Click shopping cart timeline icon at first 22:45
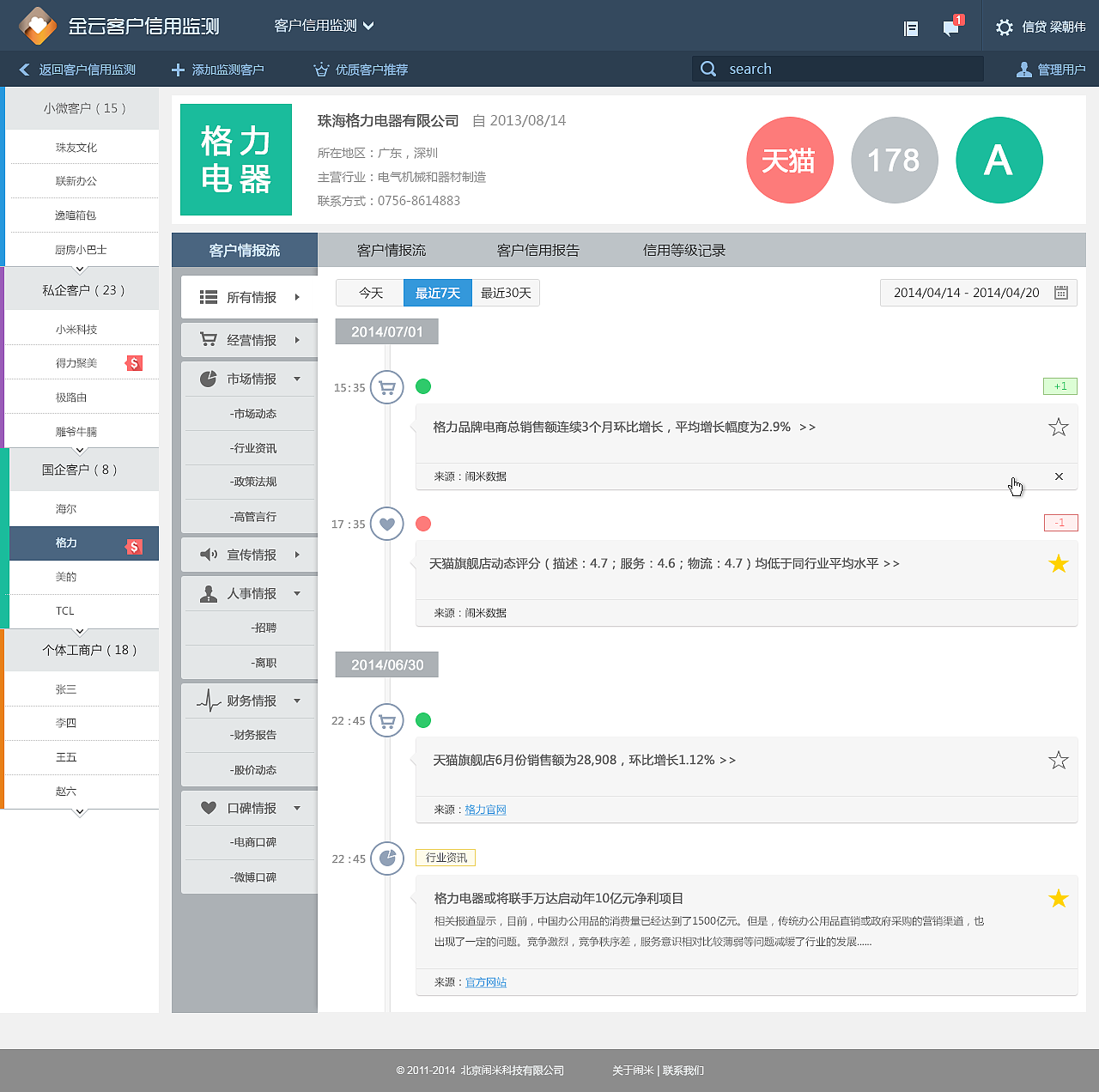This screenshot has width=1099, height=1092. tap(387, 720)
